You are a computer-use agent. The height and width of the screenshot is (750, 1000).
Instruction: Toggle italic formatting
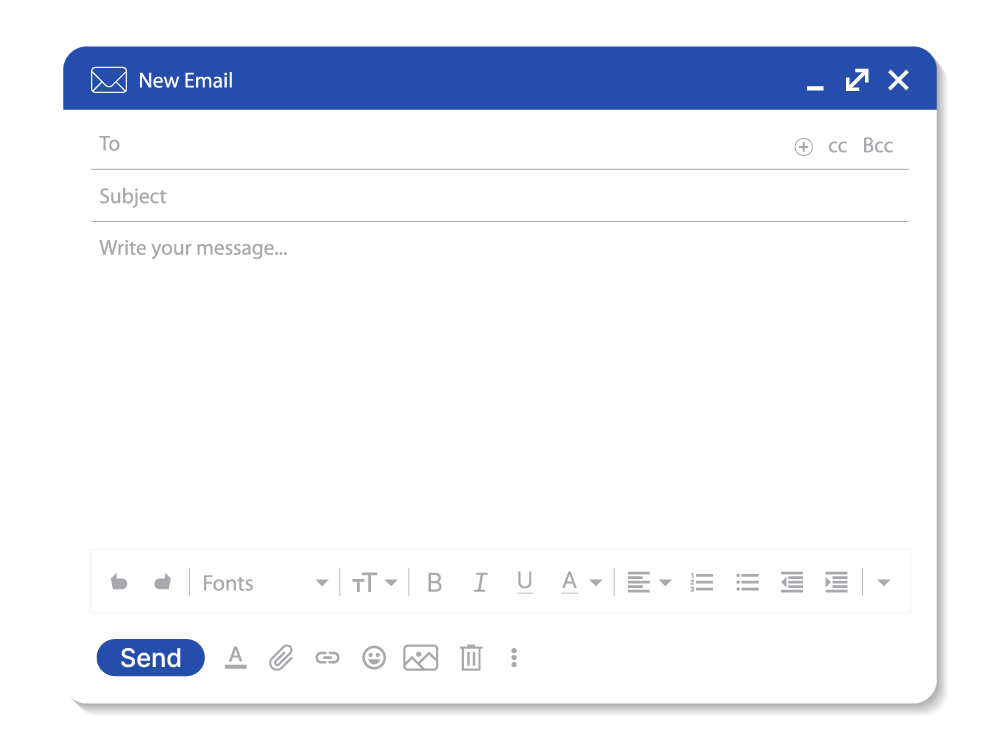[480, 582]
